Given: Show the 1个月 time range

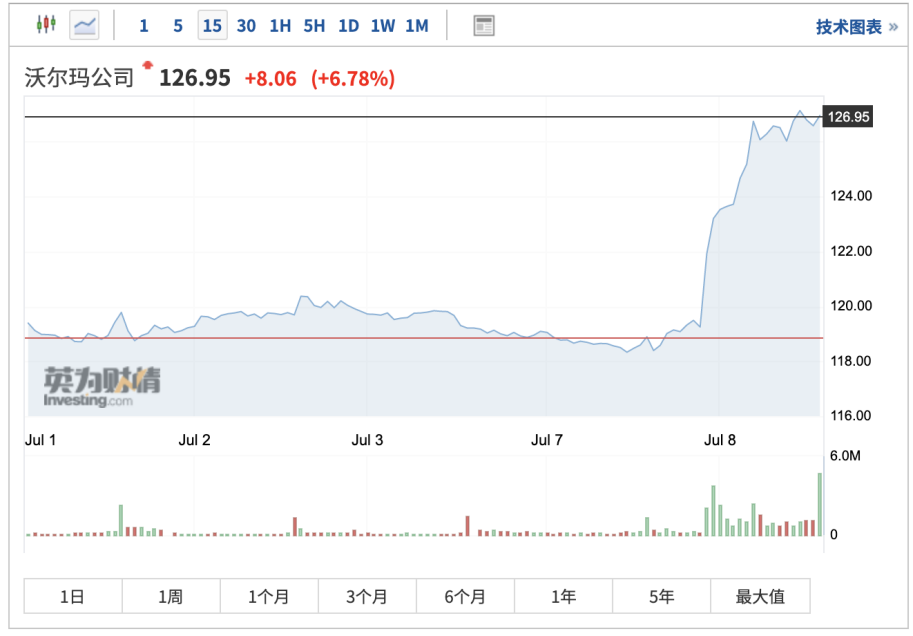Looking at the screenshot, I should (x=269, y=597).
